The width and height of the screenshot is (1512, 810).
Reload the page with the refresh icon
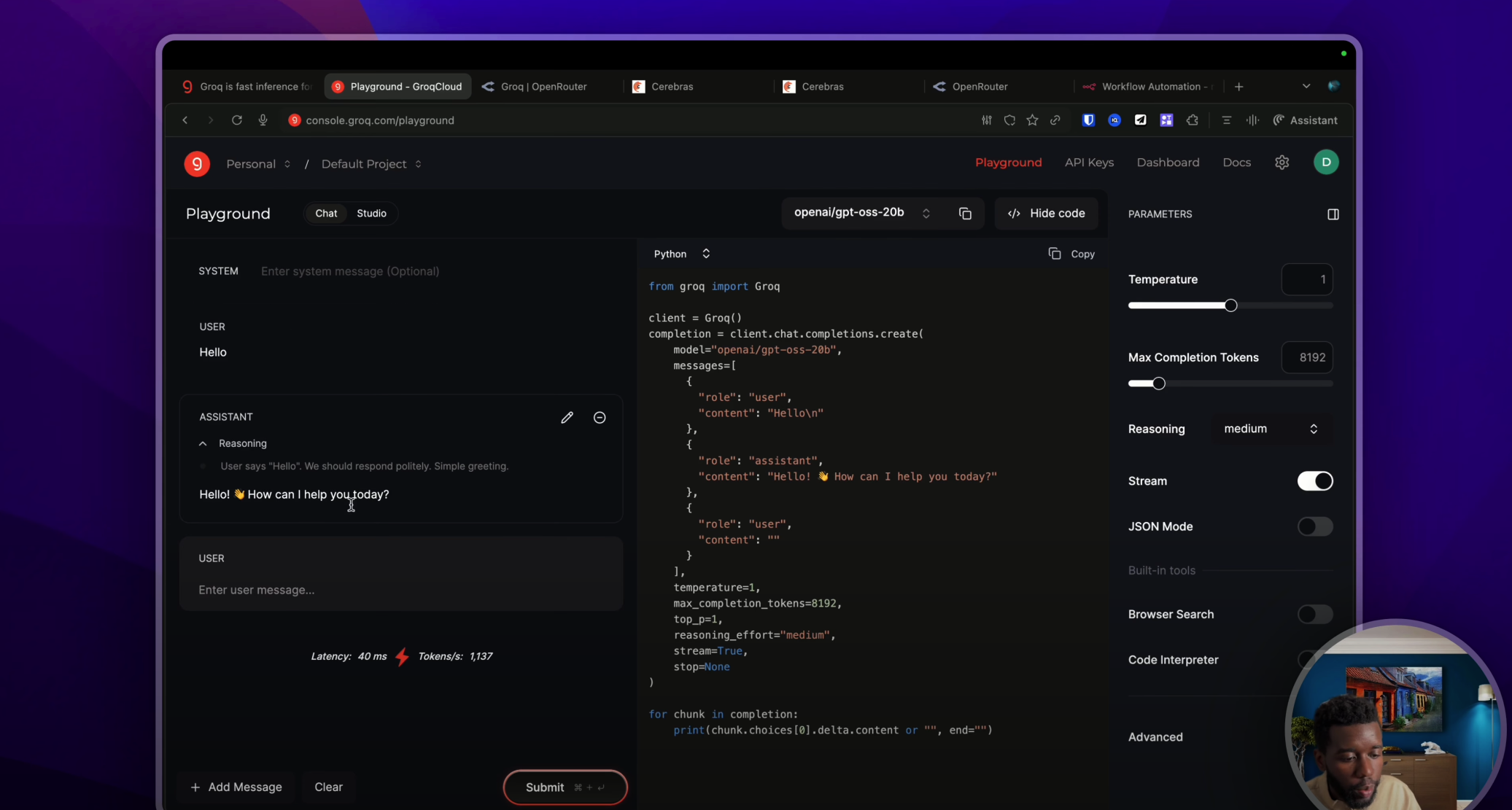point(236,120)
